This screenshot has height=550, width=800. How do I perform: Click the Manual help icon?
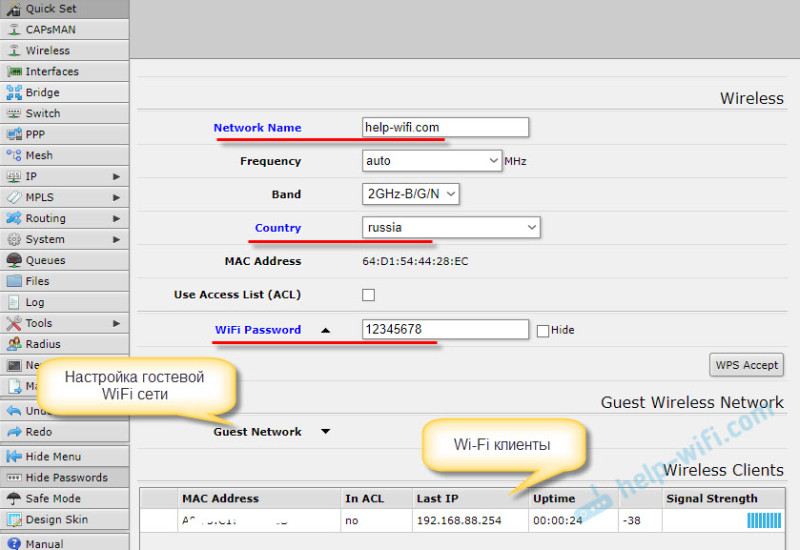pyautogui.click(x=14, y=544)
